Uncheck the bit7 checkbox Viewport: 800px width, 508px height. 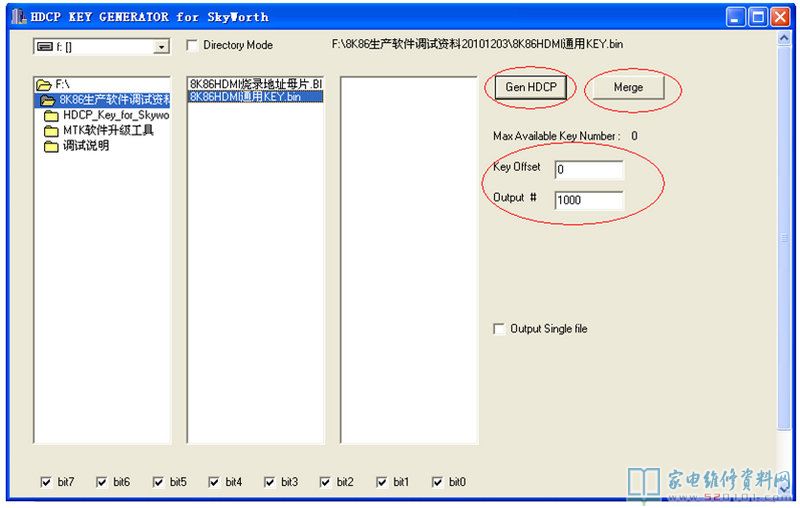click(46, 482)
